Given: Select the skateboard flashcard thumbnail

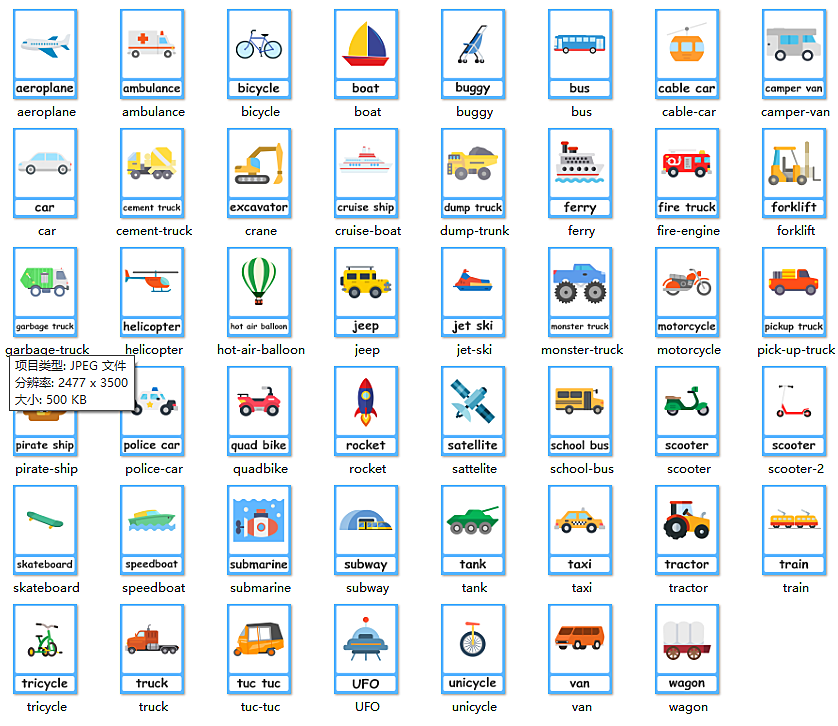Looking at the screenshot, I should pyautogui.click(x=45, y=530).
